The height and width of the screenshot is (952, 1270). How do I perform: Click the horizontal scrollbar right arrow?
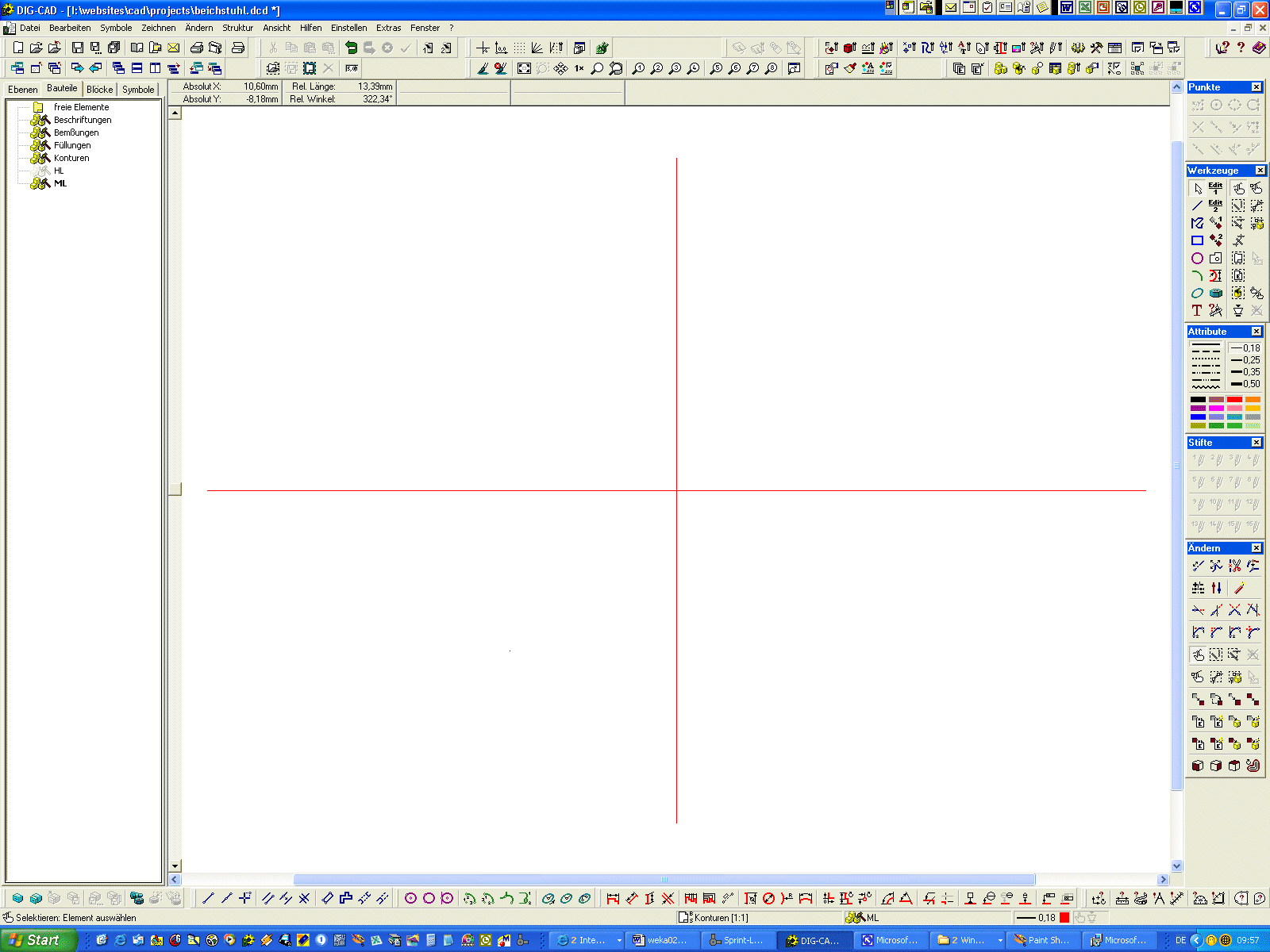pos(1163,879)
